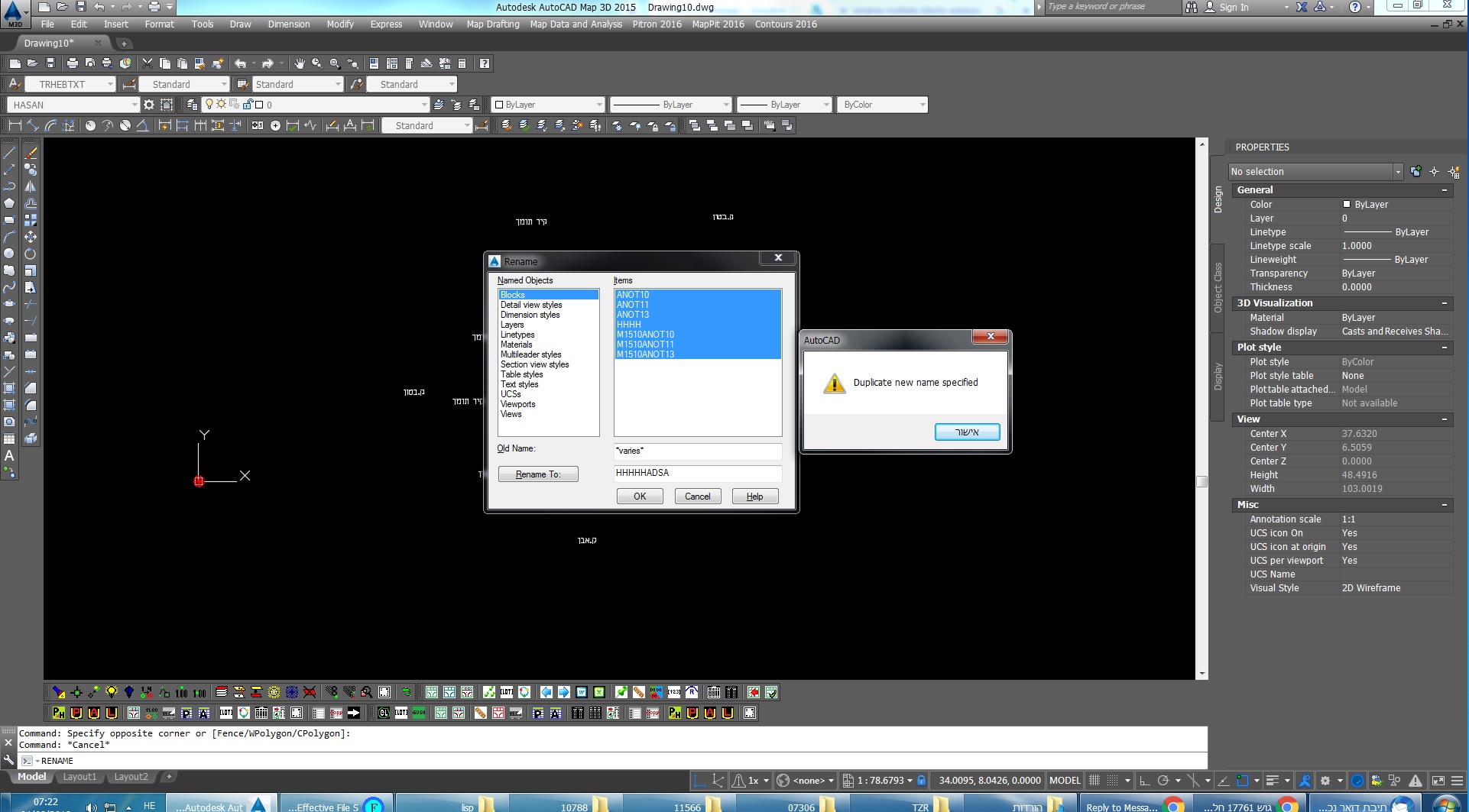Open the Modify menu

pyautogui.click(x=340, y=24)
